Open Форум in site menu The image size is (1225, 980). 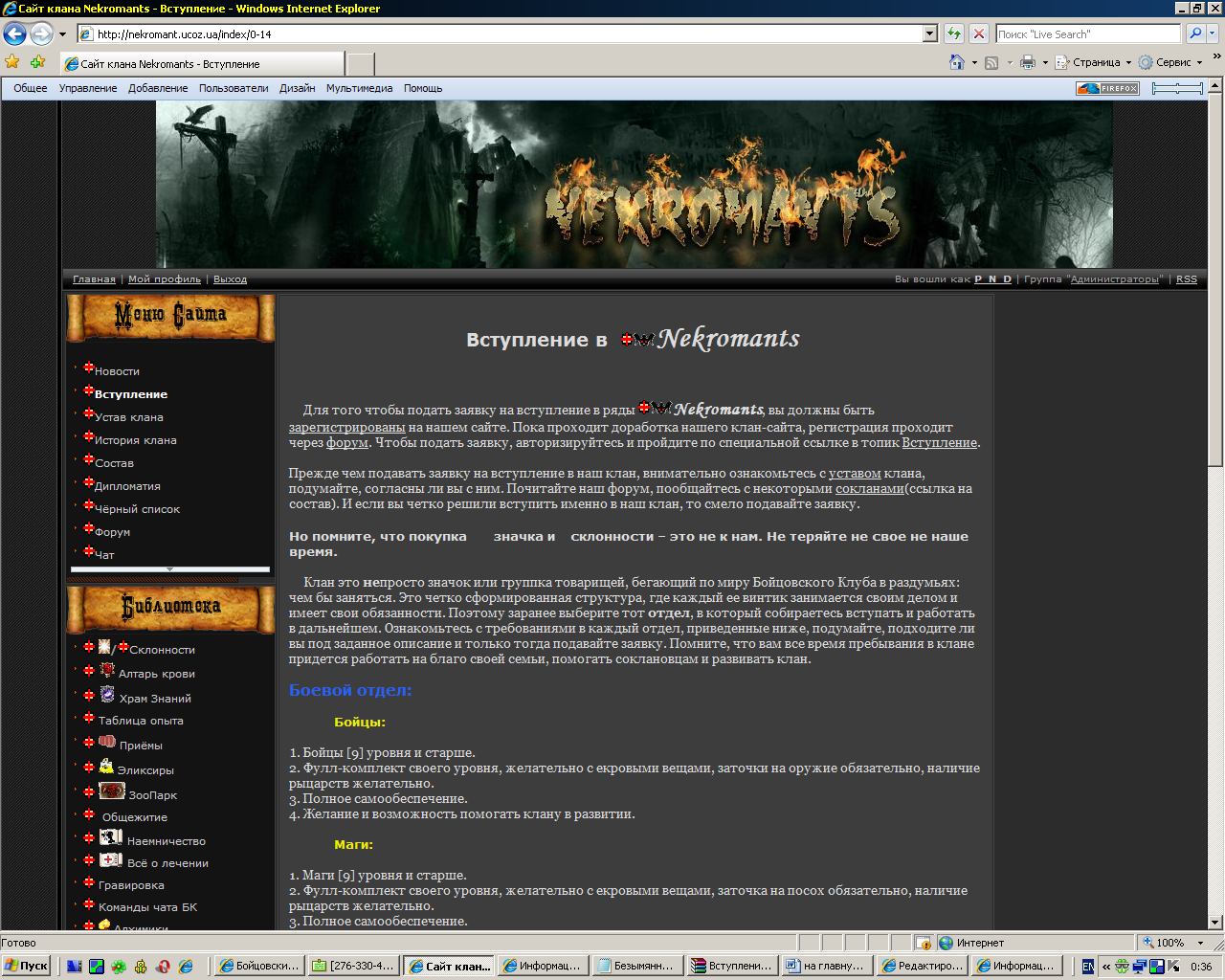point(112,532)
